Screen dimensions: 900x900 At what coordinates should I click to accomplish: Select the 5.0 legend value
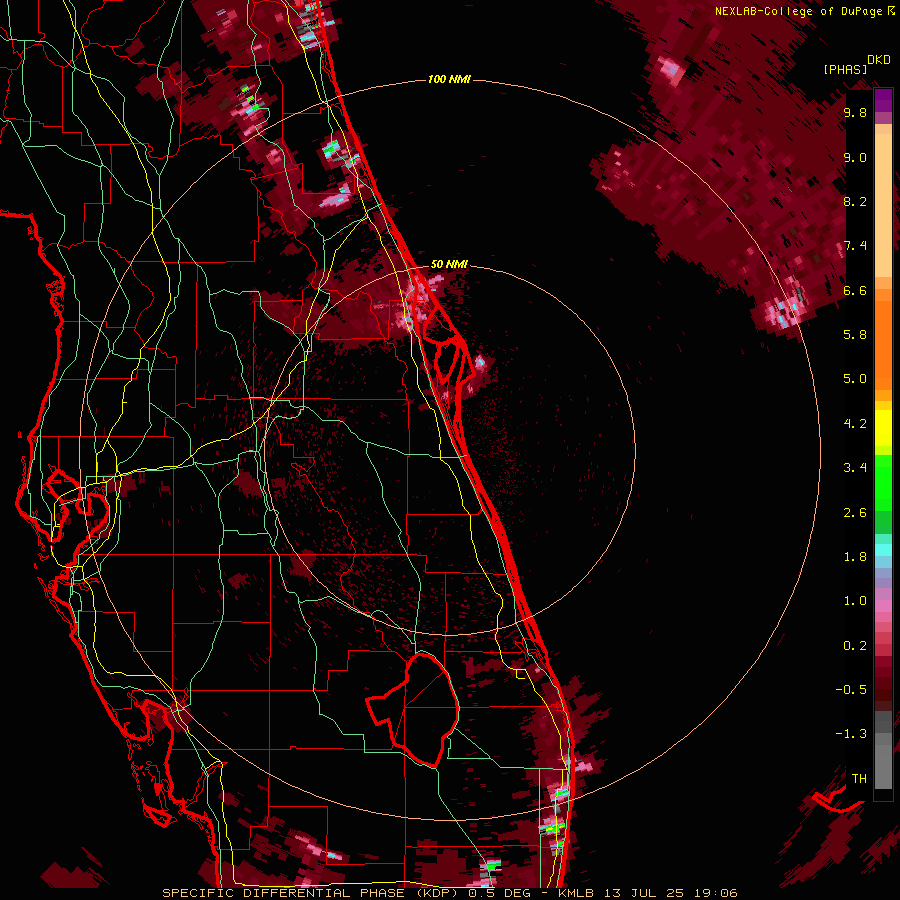855,379
